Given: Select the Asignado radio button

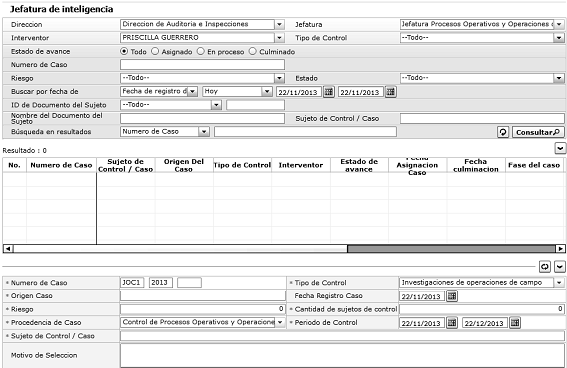Looking at the screenshot, I should [155, 51].
